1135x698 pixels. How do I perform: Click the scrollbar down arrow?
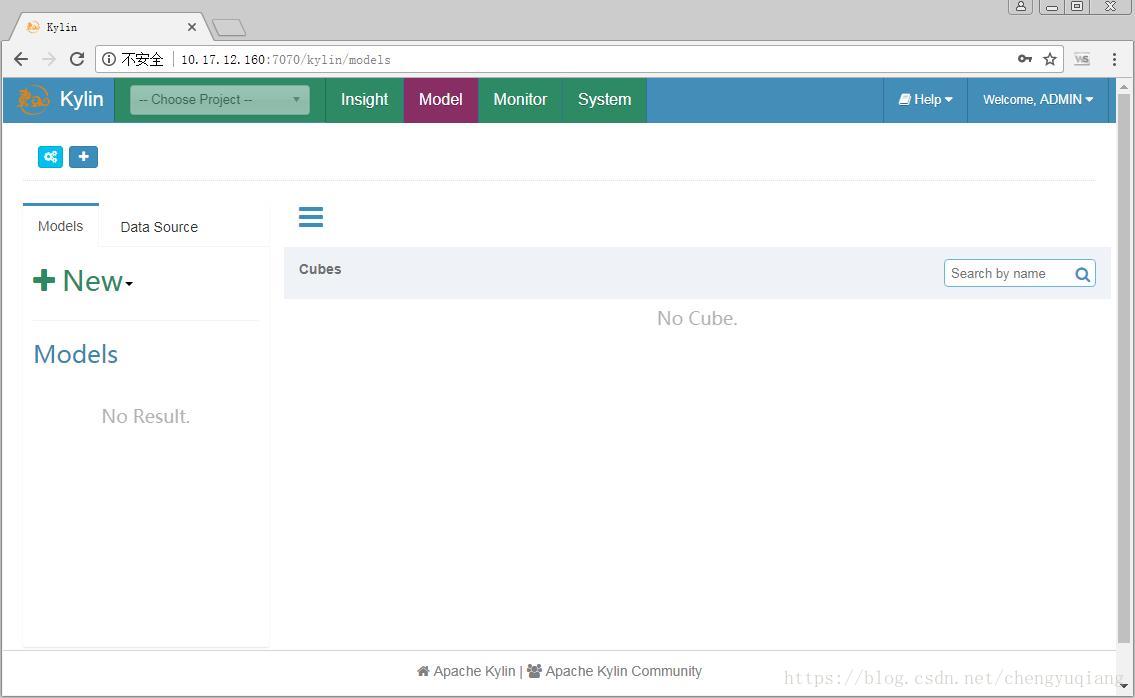coord(1123,684)
